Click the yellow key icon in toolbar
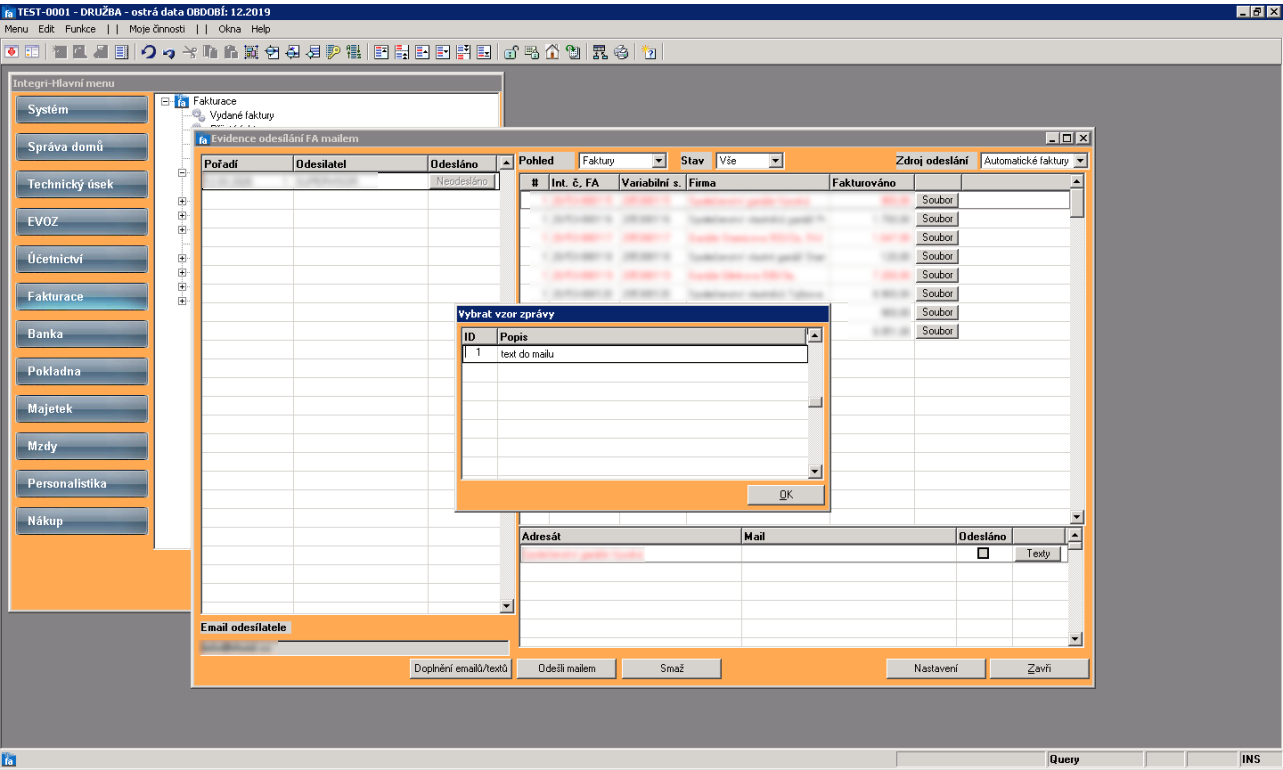Image resolution: width=1283 pixels, height=770 pixels. 333,50
